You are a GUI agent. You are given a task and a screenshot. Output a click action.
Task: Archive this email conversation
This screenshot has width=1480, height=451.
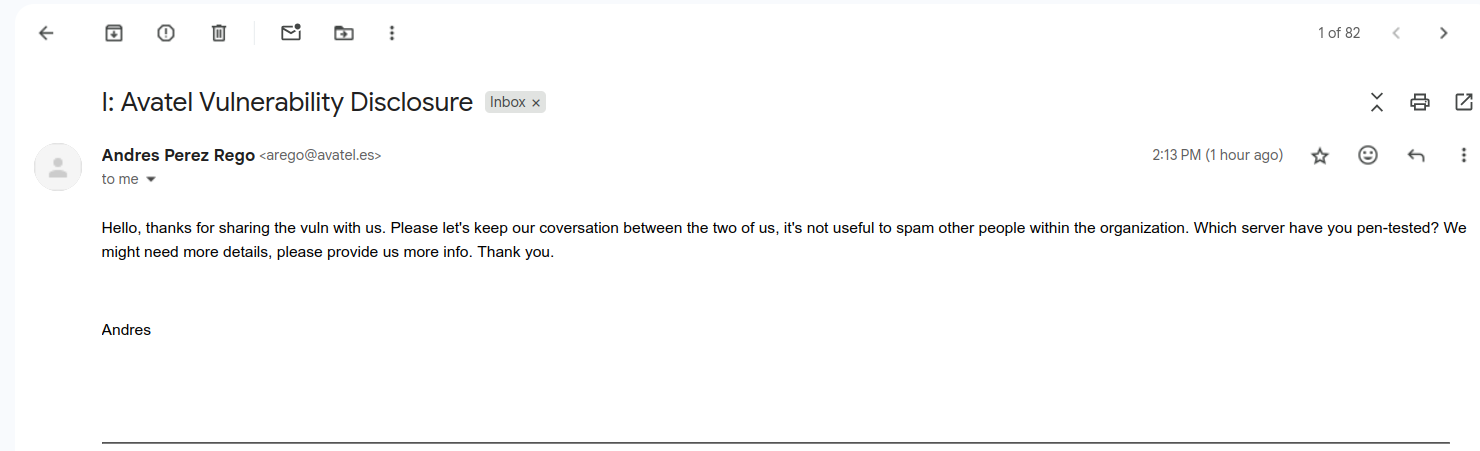[114, 33]
